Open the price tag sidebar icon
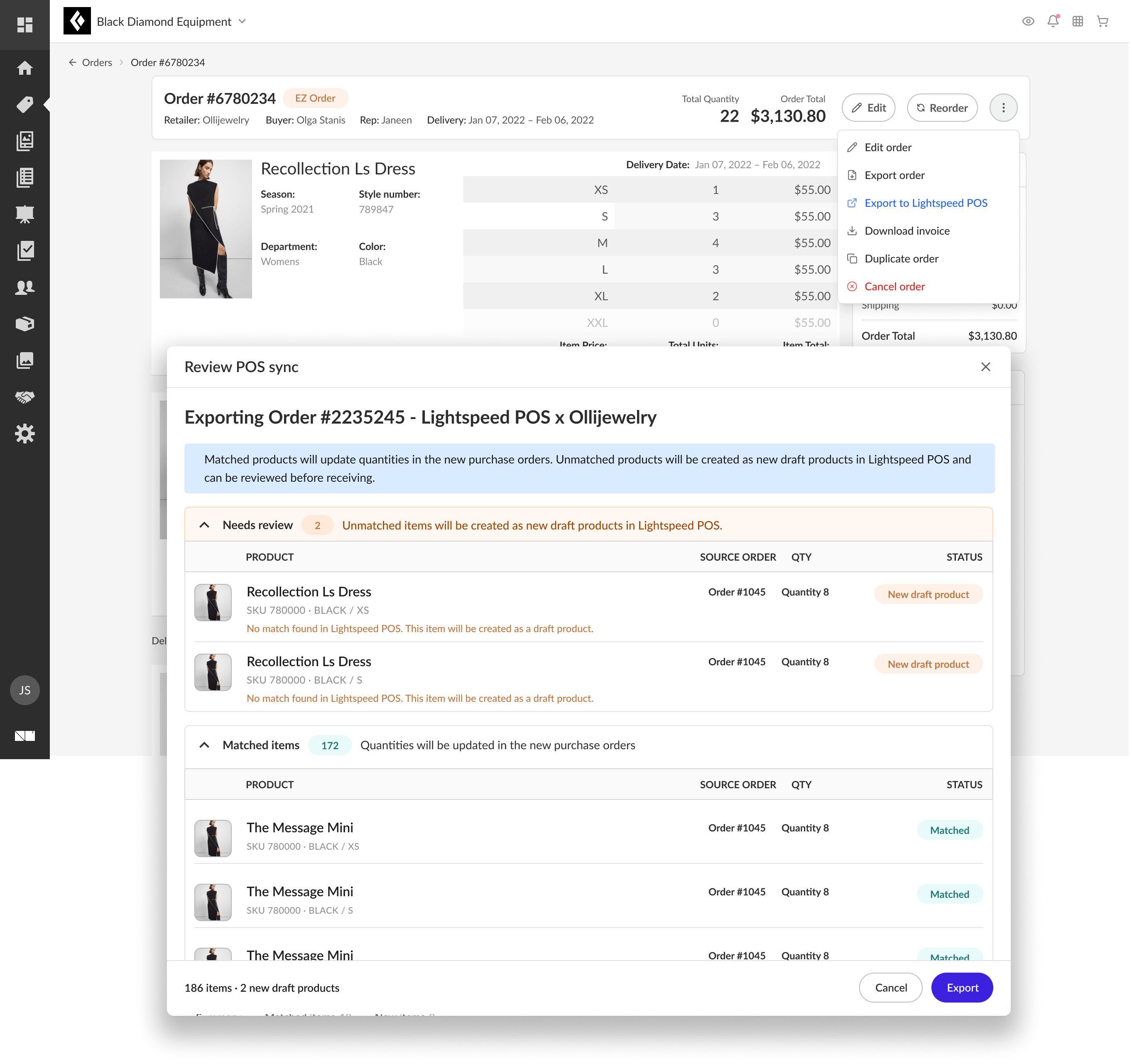The image size is (1132, 1064). [x=25, y=105]
